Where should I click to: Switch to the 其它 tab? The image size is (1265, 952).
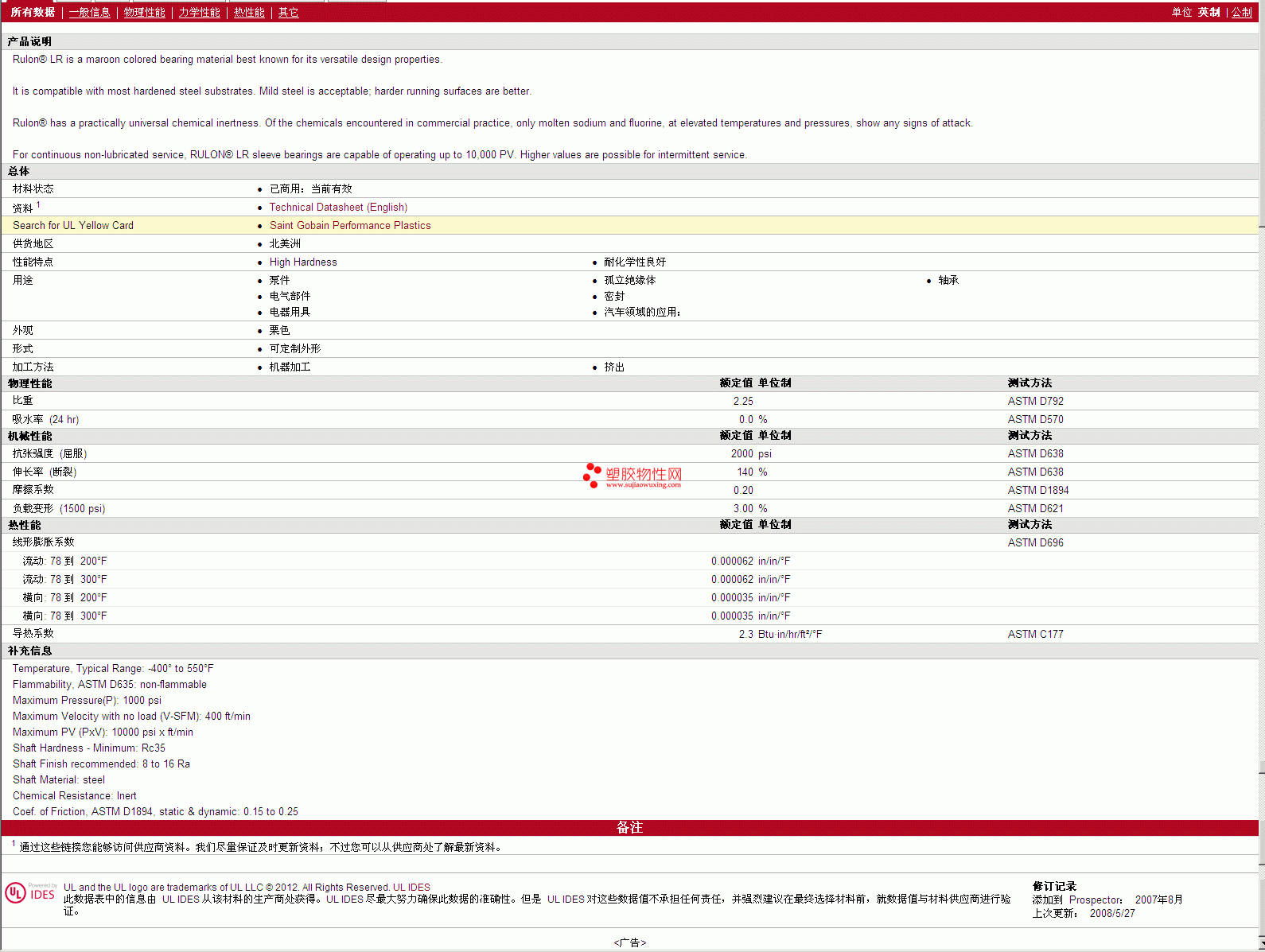click(288, 12)
